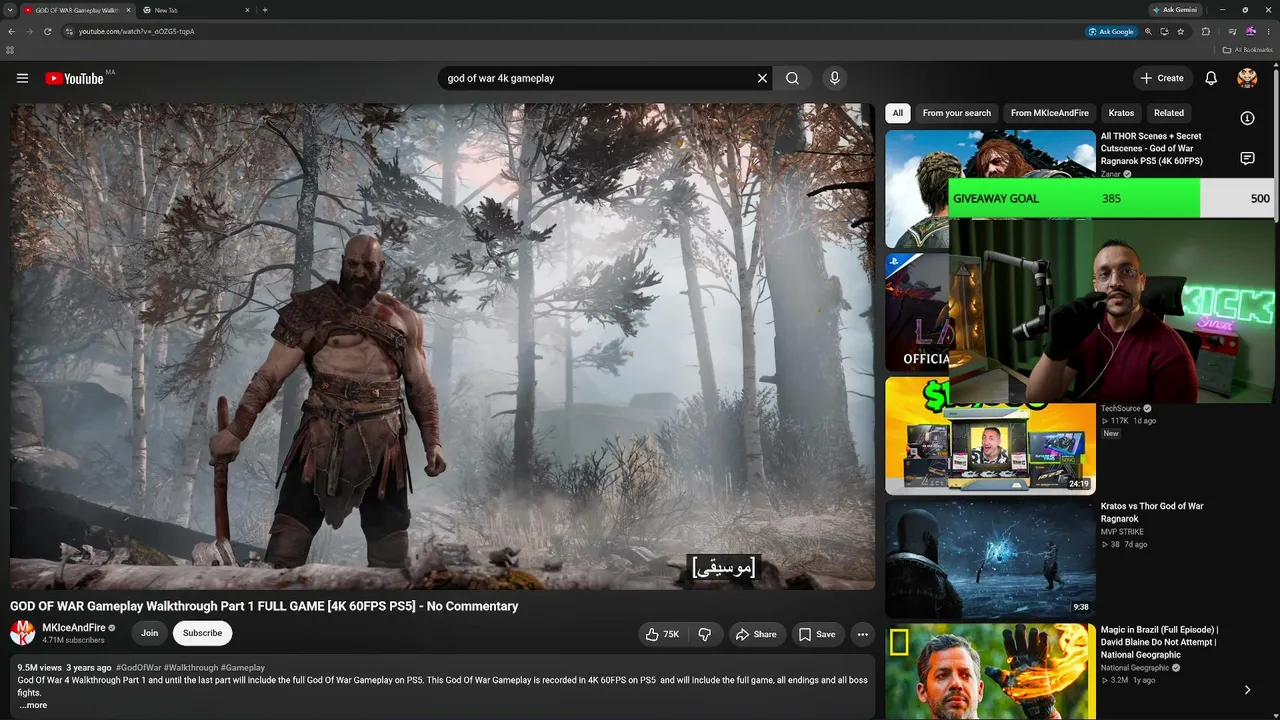Open Chrome profile avatar in toolbar
The height and width of the screenshot is (720, 1280).
tap(1250, 31)
